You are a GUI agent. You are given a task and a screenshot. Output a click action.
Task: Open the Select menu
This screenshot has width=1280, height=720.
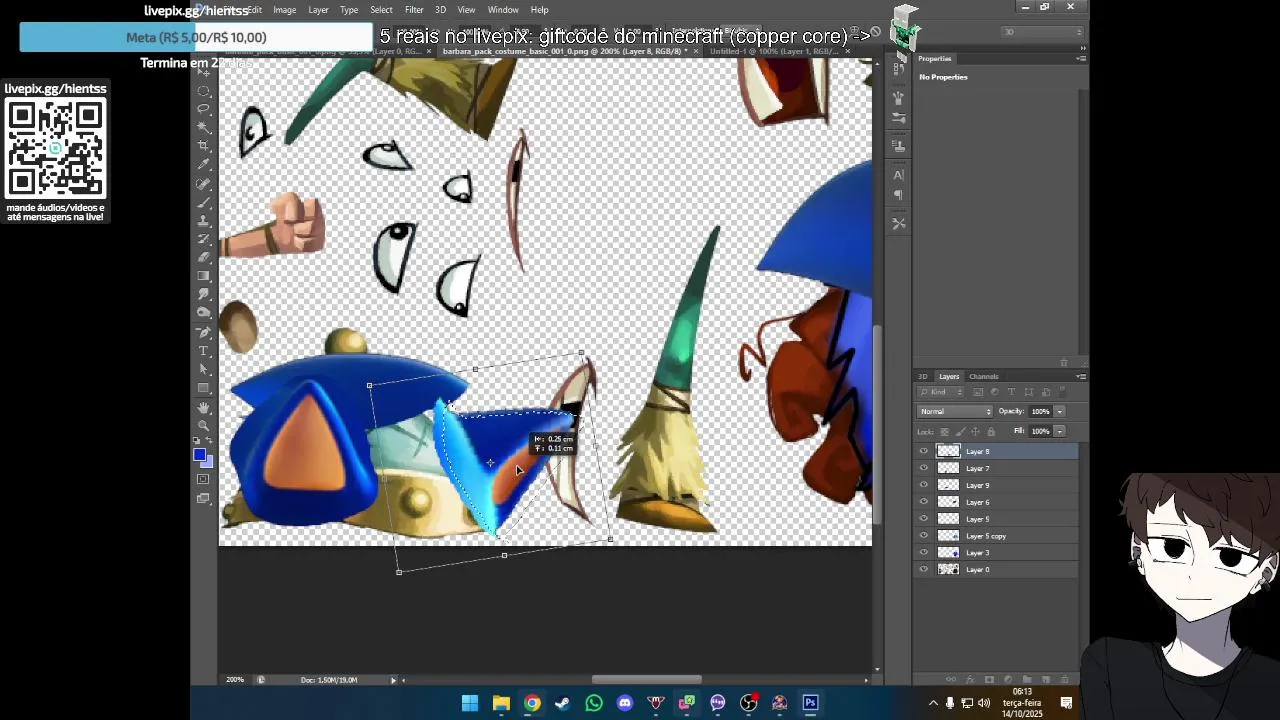tap(381, 10)
